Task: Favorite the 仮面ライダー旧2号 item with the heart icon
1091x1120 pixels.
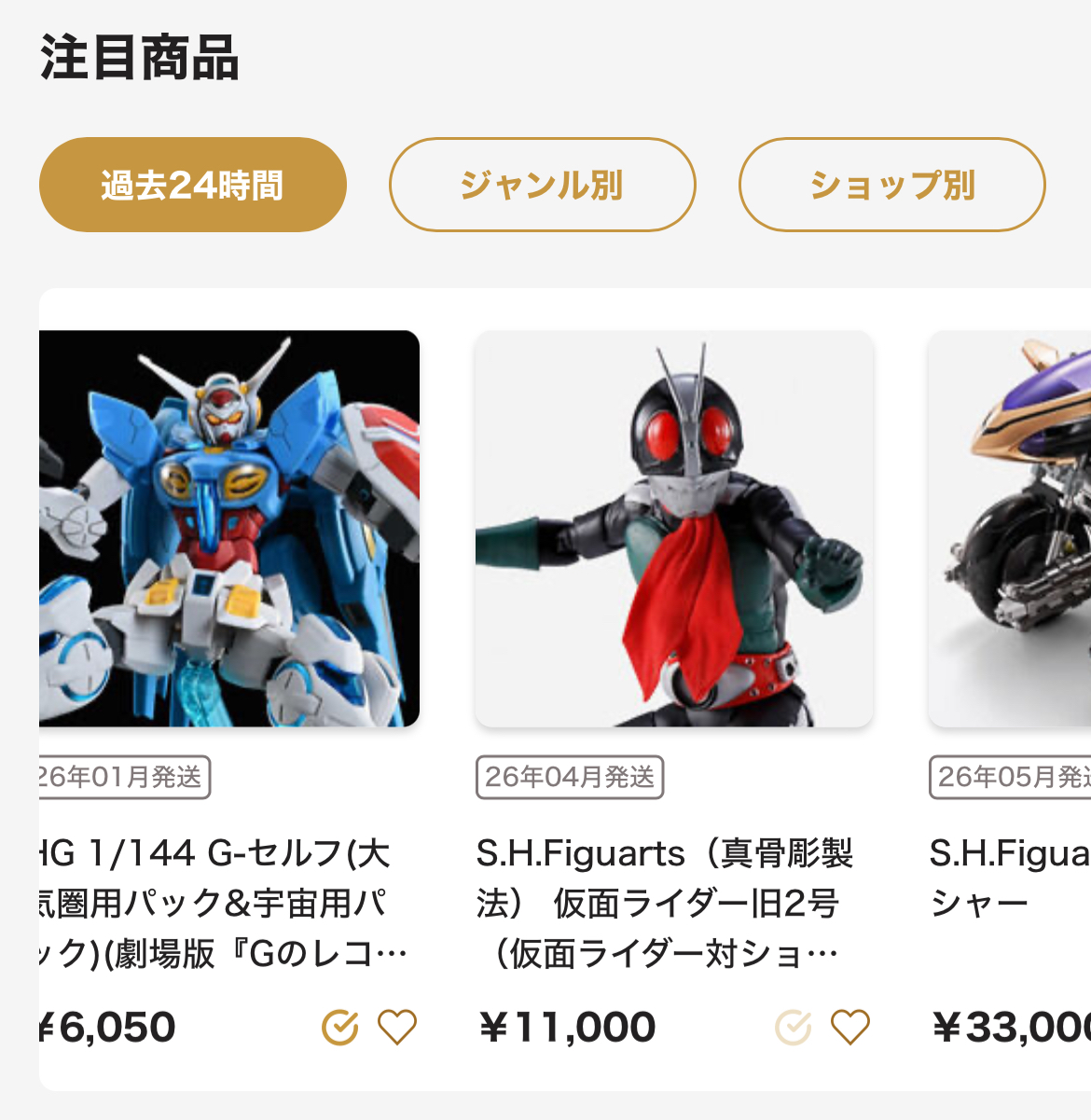Action: (850, 1028)
